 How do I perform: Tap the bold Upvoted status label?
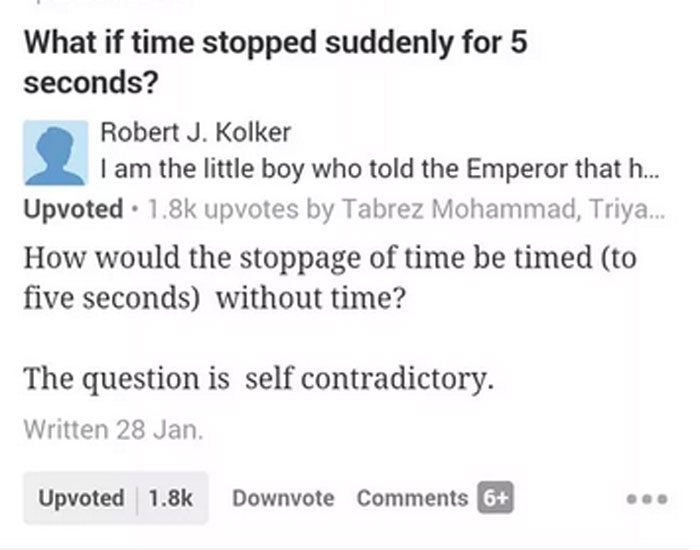[x=73, y=209]
